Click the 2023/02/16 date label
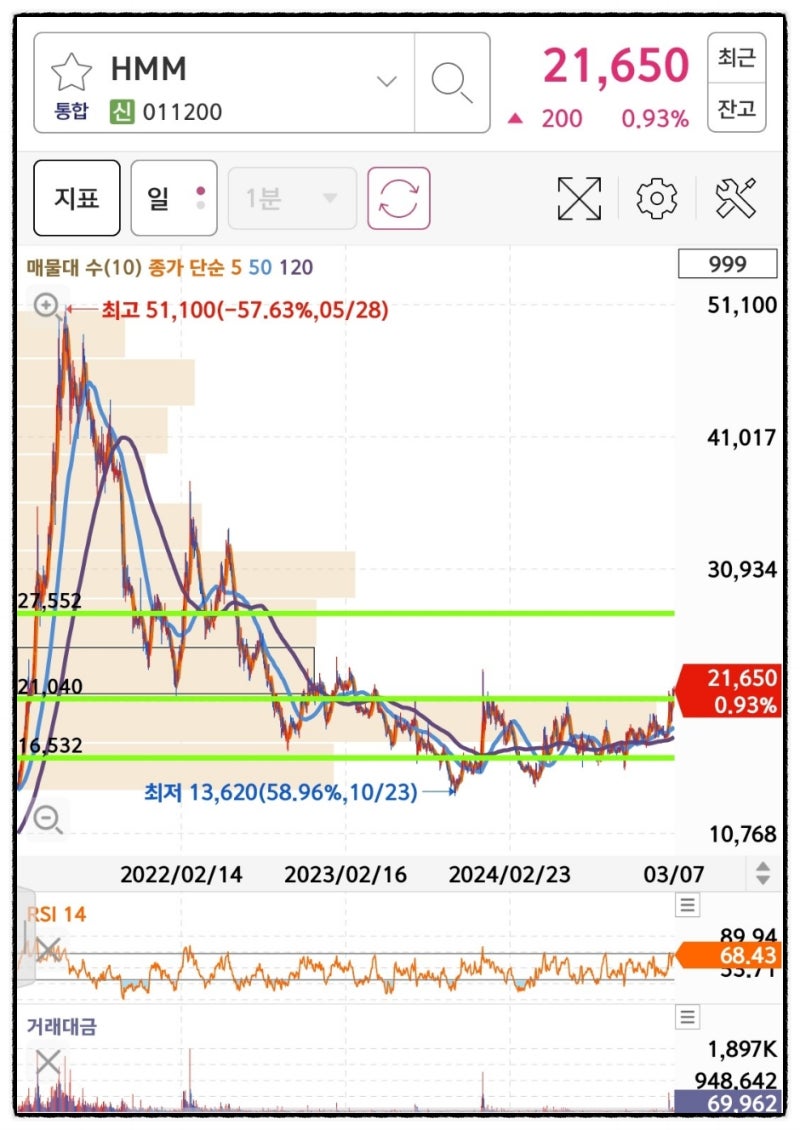This screenshot has height=1130, width=800. 345,874
